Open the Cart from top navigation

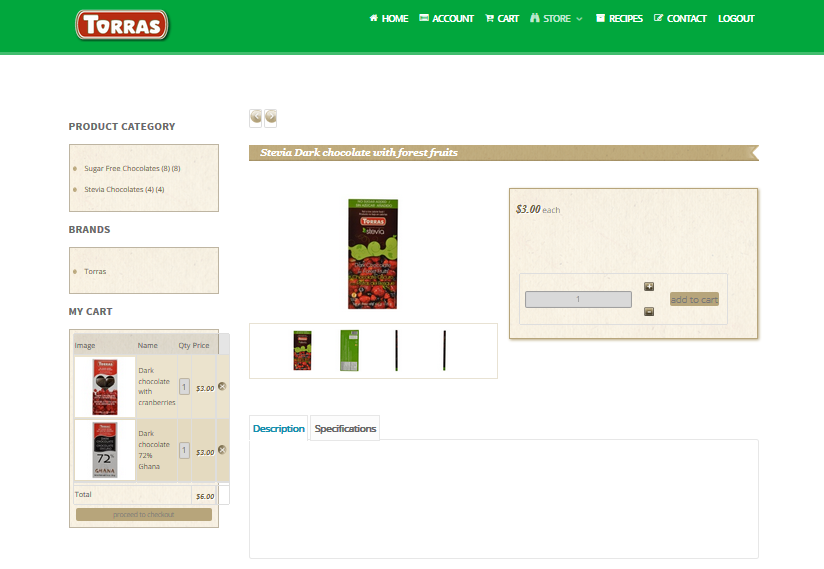click(502, 18)
